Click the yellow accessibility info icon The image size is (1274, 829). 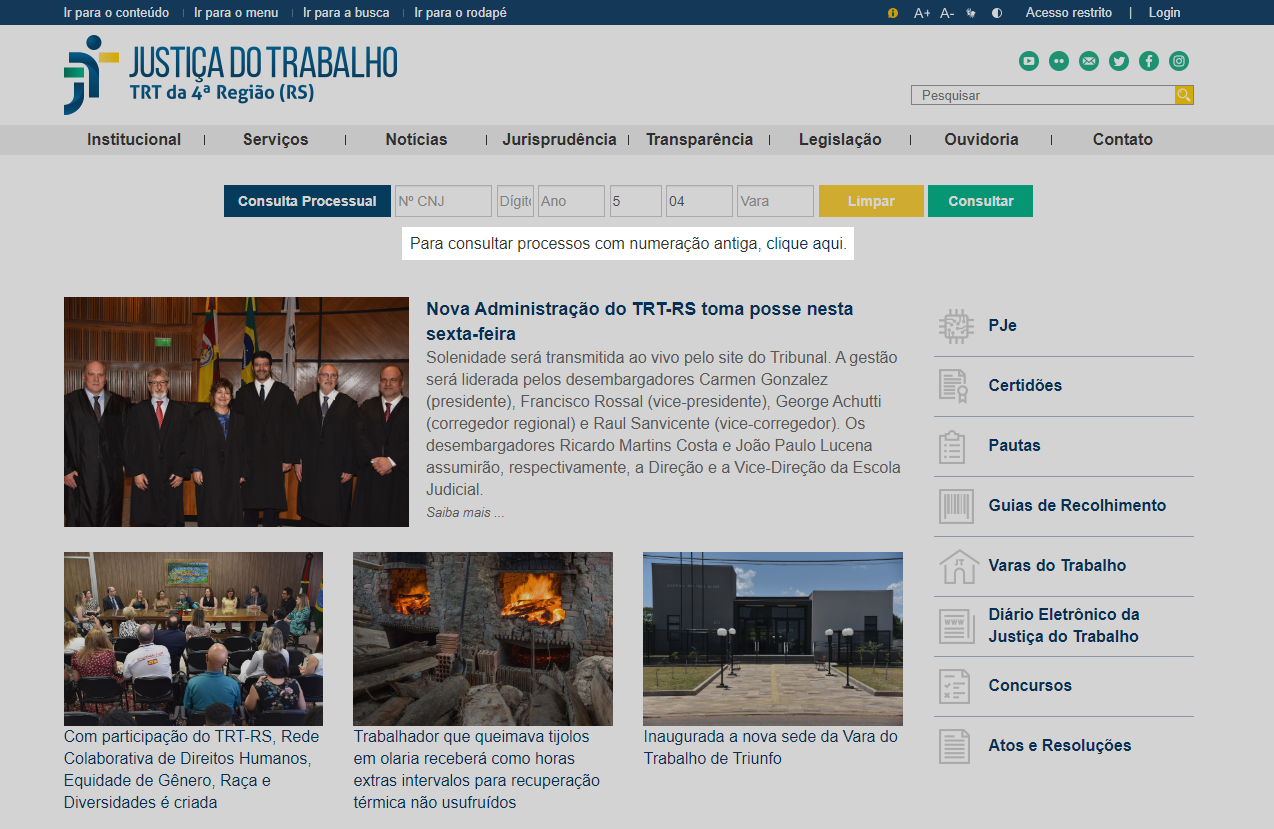(892, 13)
